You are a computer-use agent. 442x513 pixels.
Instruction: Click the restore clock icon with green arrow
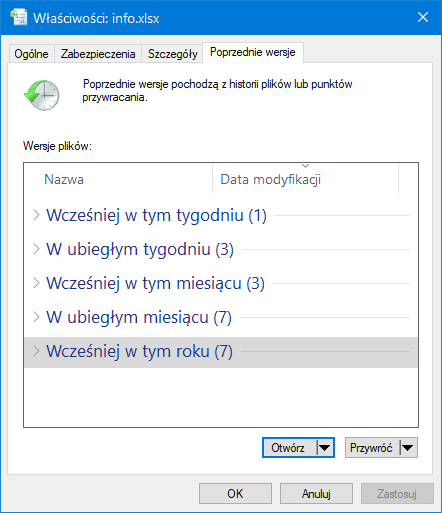point(42,95)
